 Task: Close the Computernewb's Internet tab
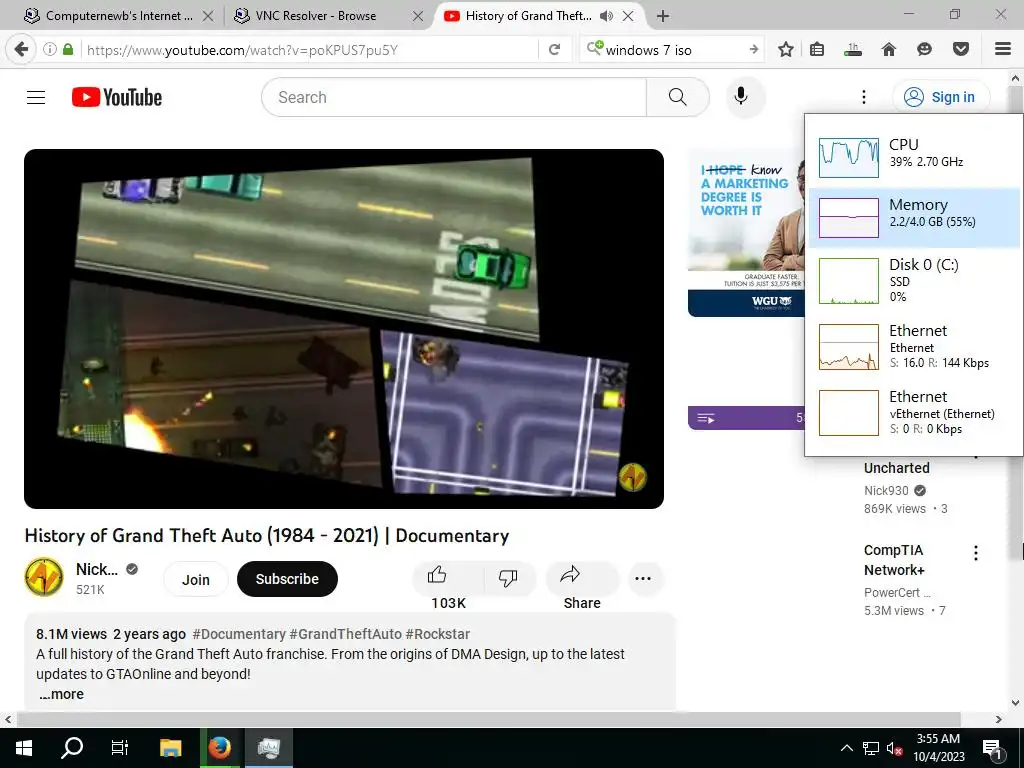pyautogui.click(x=208, y=16)
